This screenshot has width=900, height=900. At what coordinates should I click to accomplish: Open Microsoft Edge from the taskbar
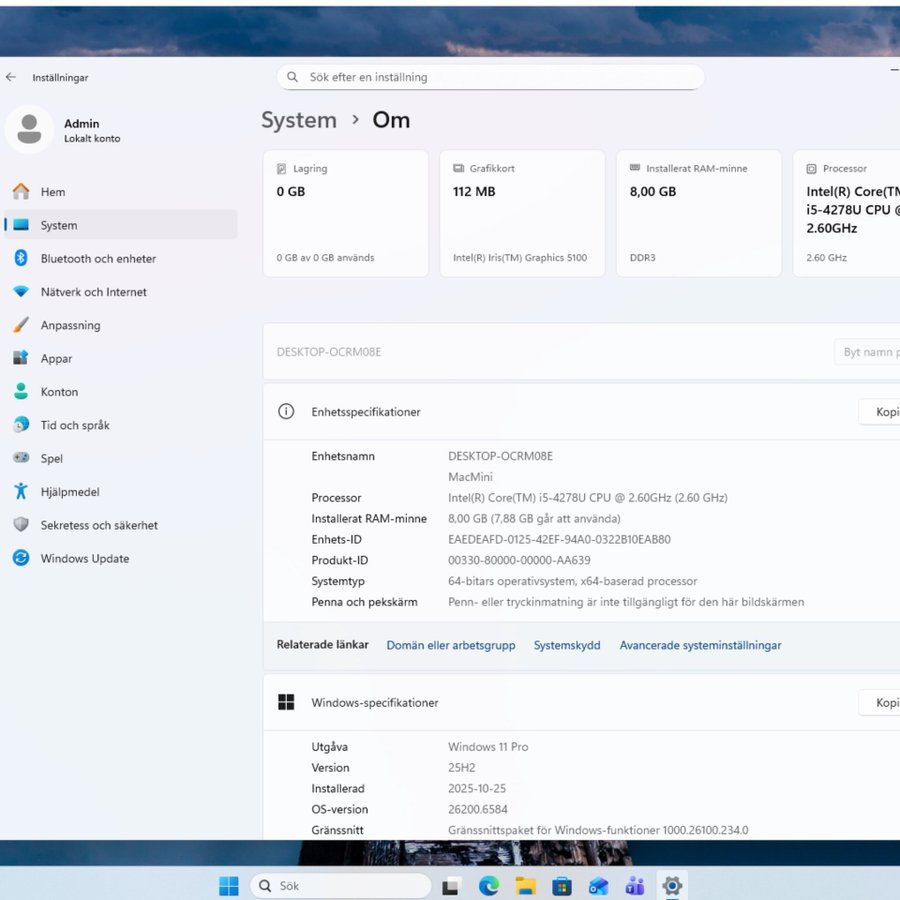point(488,886)
